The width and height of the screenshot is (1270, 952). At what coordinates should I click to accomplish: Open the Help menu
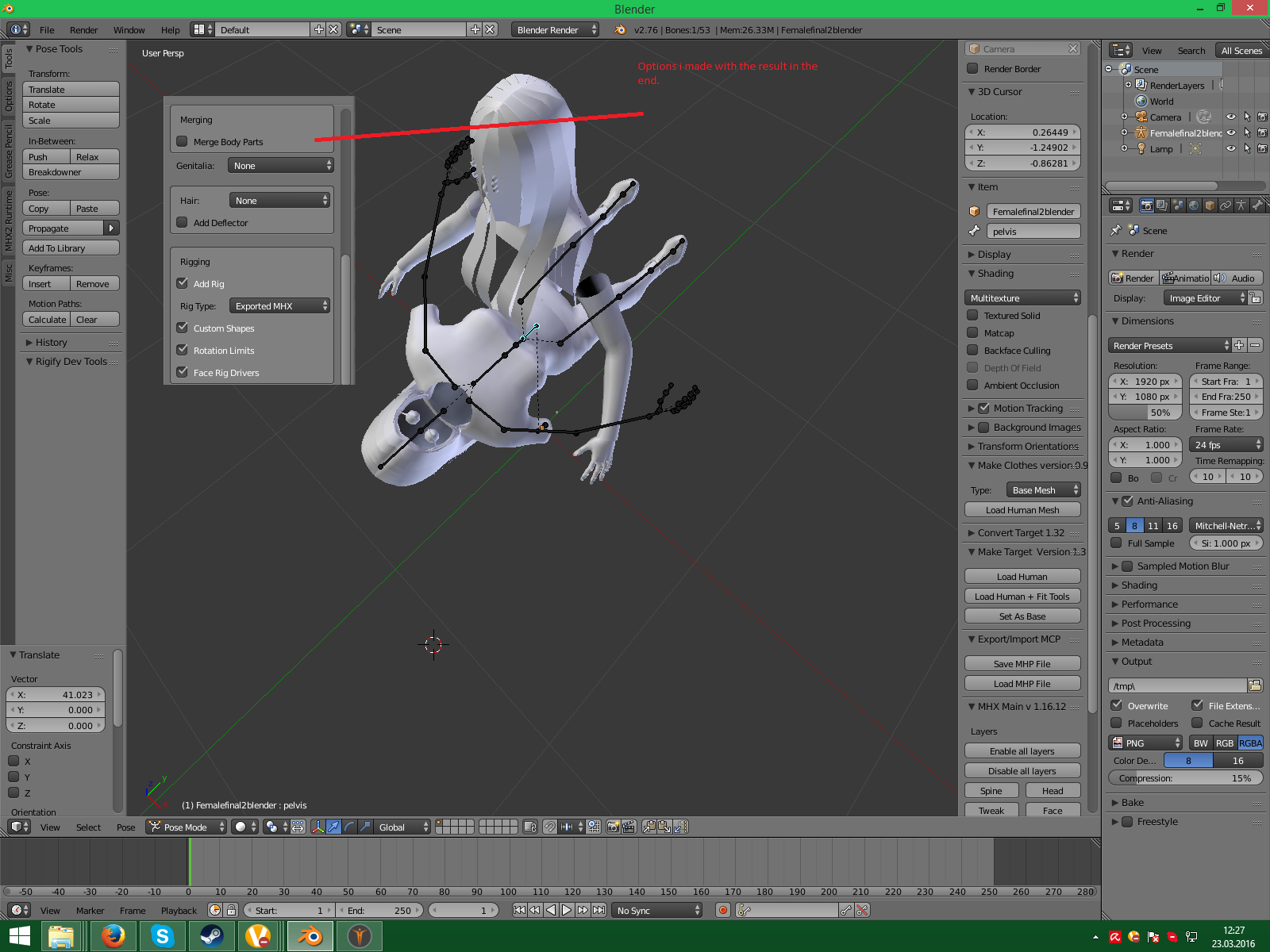(x=170, y=29)
